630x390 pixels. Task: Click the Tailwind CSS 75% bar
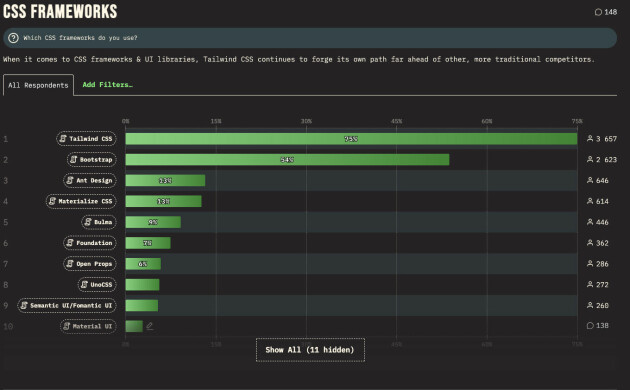[x=351, y=139]
